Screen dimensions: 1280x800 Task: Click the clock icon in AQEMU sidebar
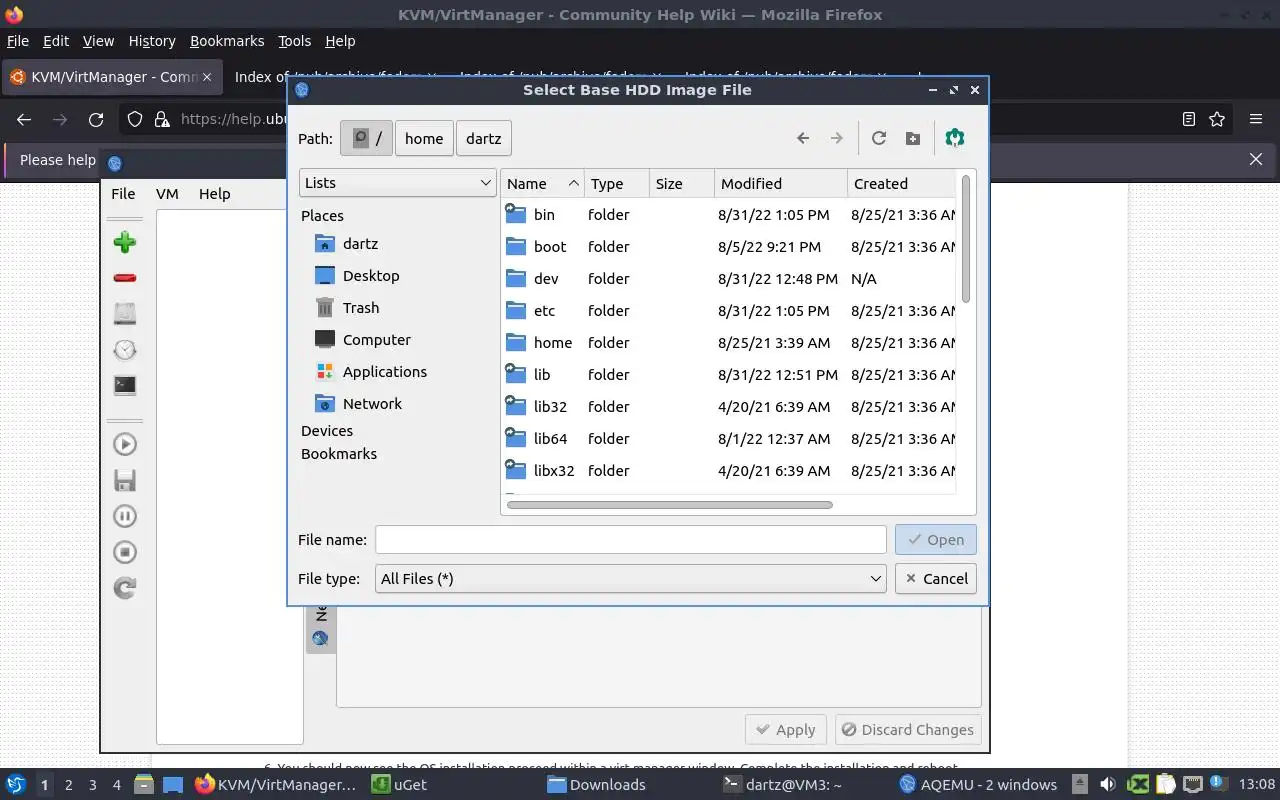(x=125, y=349)
